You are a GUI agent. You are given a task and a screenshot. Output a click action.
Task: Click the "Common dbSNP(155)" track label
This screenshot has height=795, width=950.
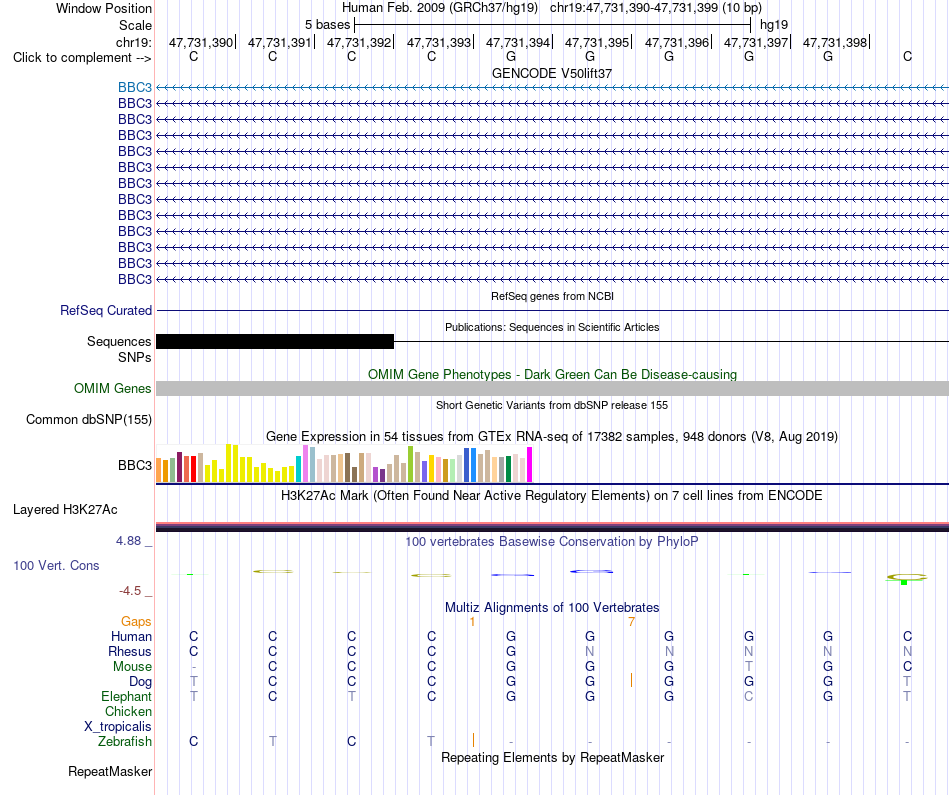pyautogui.click(x=89, y=419)
